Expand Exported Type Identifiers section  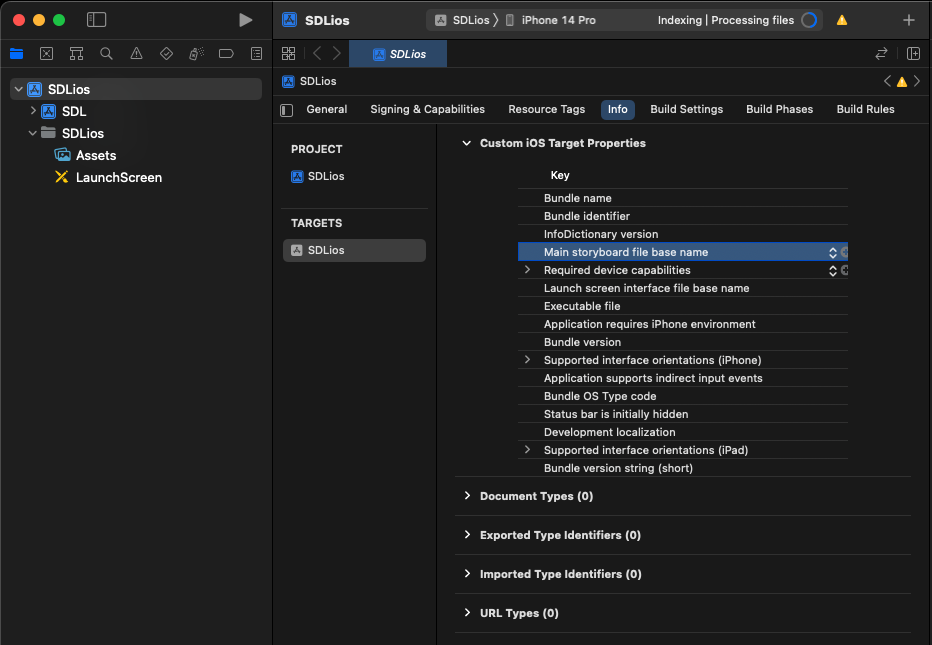[467, 535]
